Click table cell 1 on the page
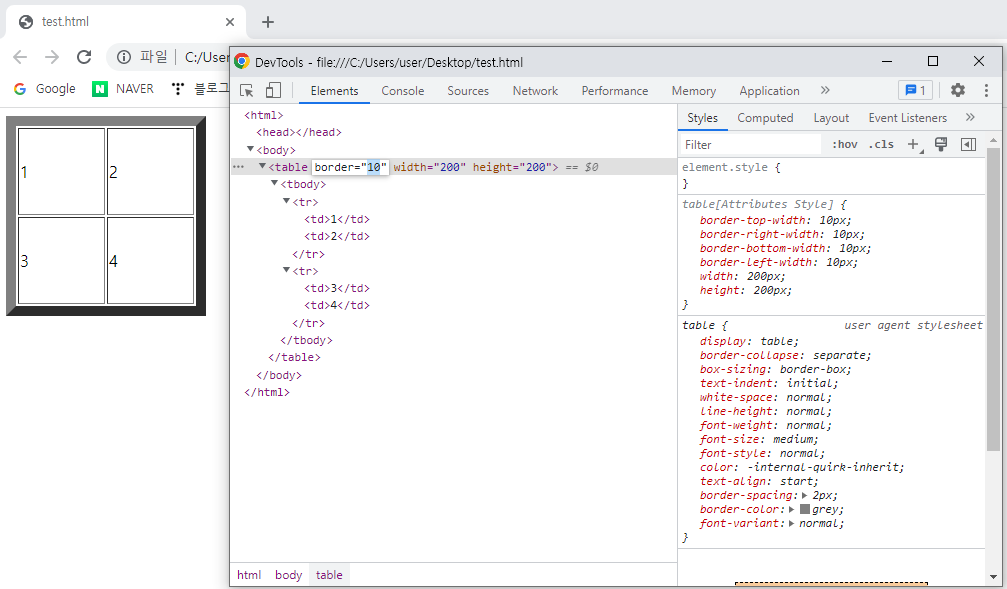 coord(61,171)
